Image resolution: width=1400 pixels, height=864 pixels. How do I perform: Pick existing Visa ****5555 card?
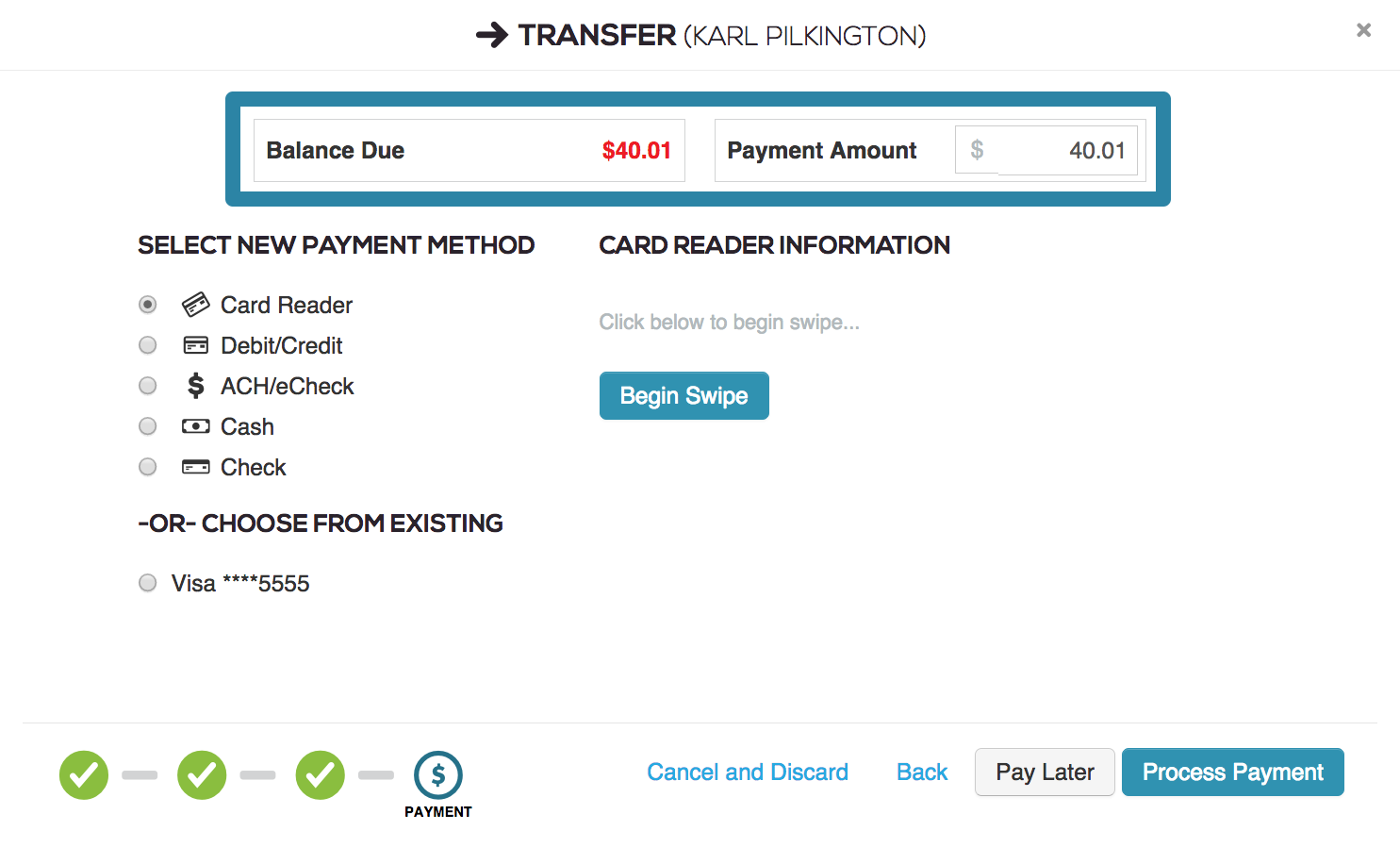click(147, 583)
